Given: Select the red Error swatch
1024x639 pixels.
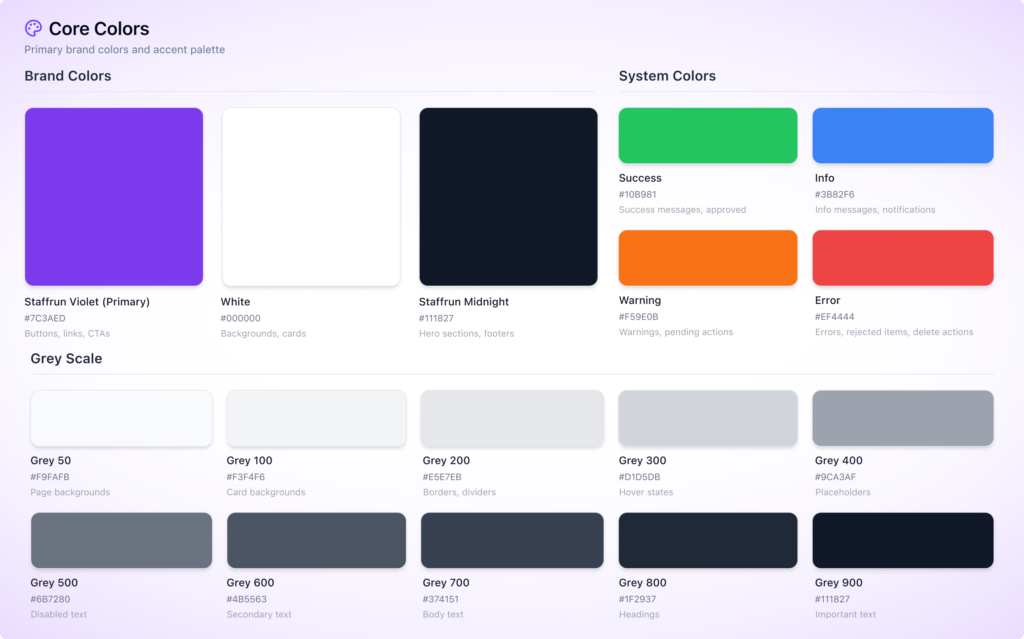Looking at the screenshot, I should [903, 258].
